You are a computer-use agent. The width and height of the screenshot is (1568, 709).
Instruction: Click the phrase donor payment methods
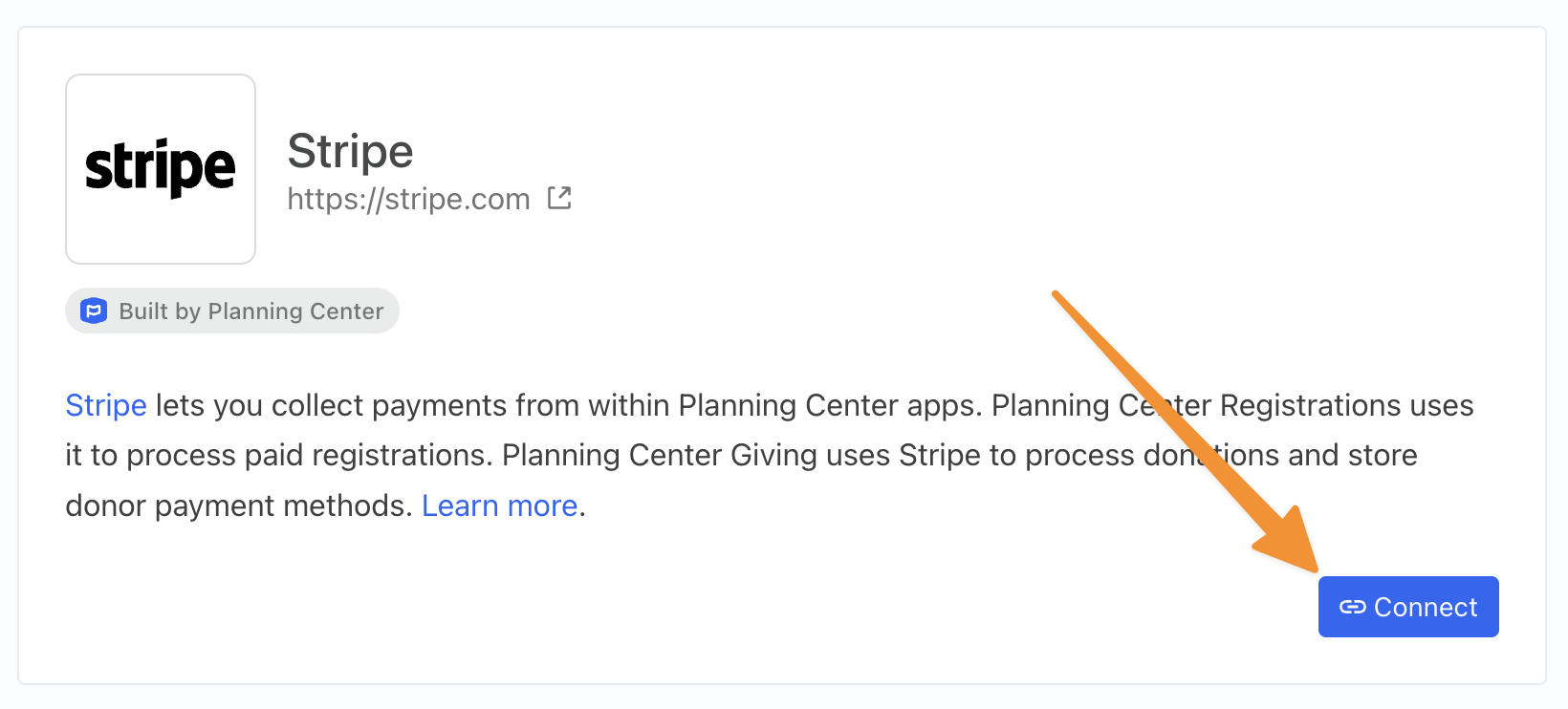239,505
